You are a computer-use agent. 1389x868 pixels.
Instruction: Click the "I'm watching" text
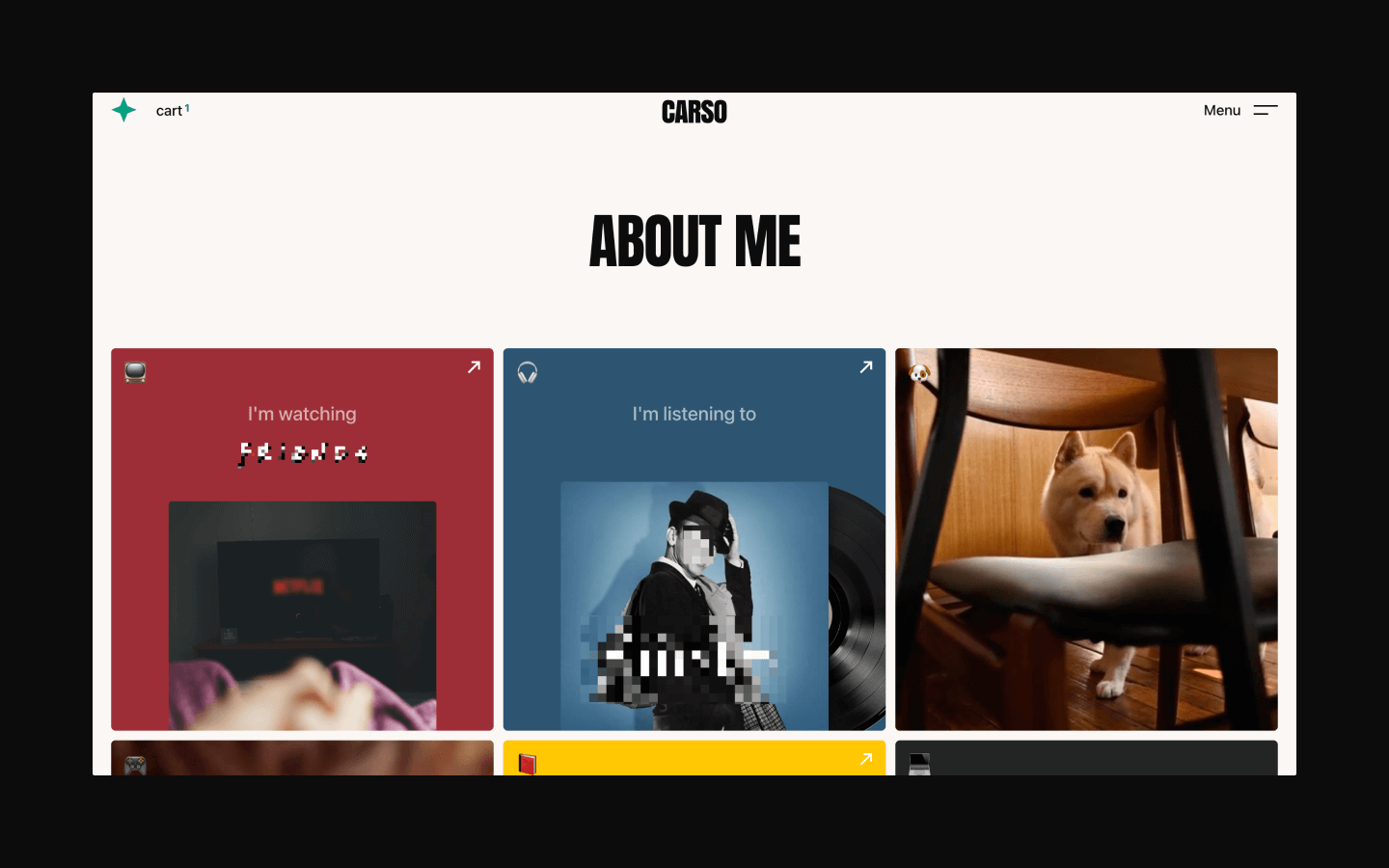tap(302, 414)
